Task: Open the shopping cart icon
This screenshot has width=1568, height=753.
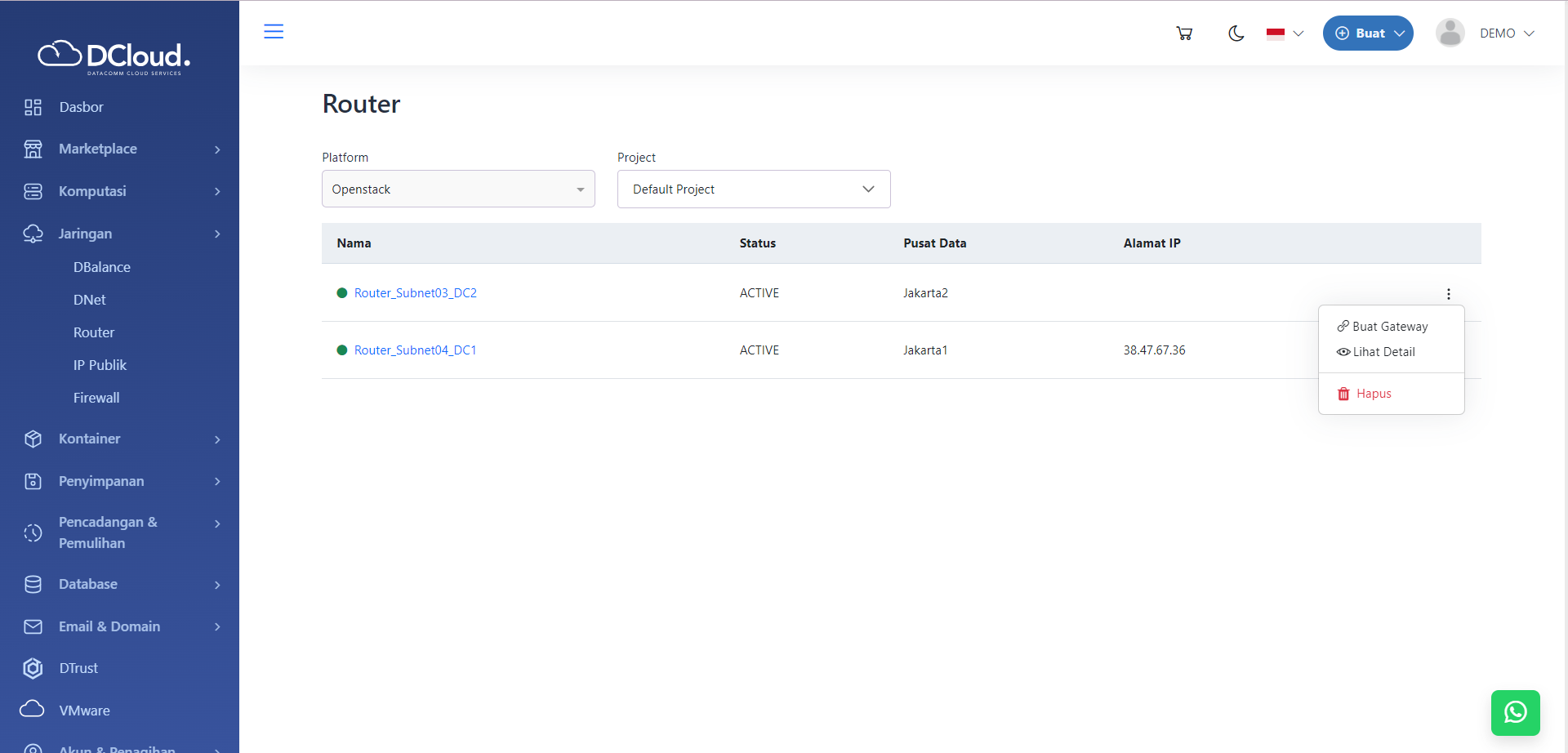Action: (1184, 33)
